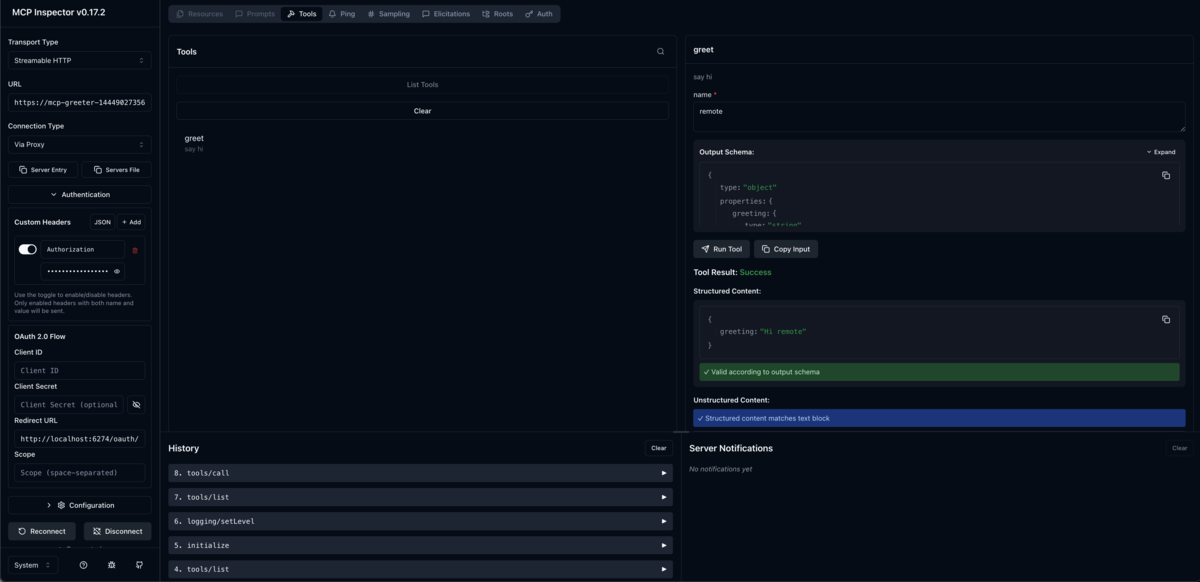Select the greet tool in the list

pos(422,143)
